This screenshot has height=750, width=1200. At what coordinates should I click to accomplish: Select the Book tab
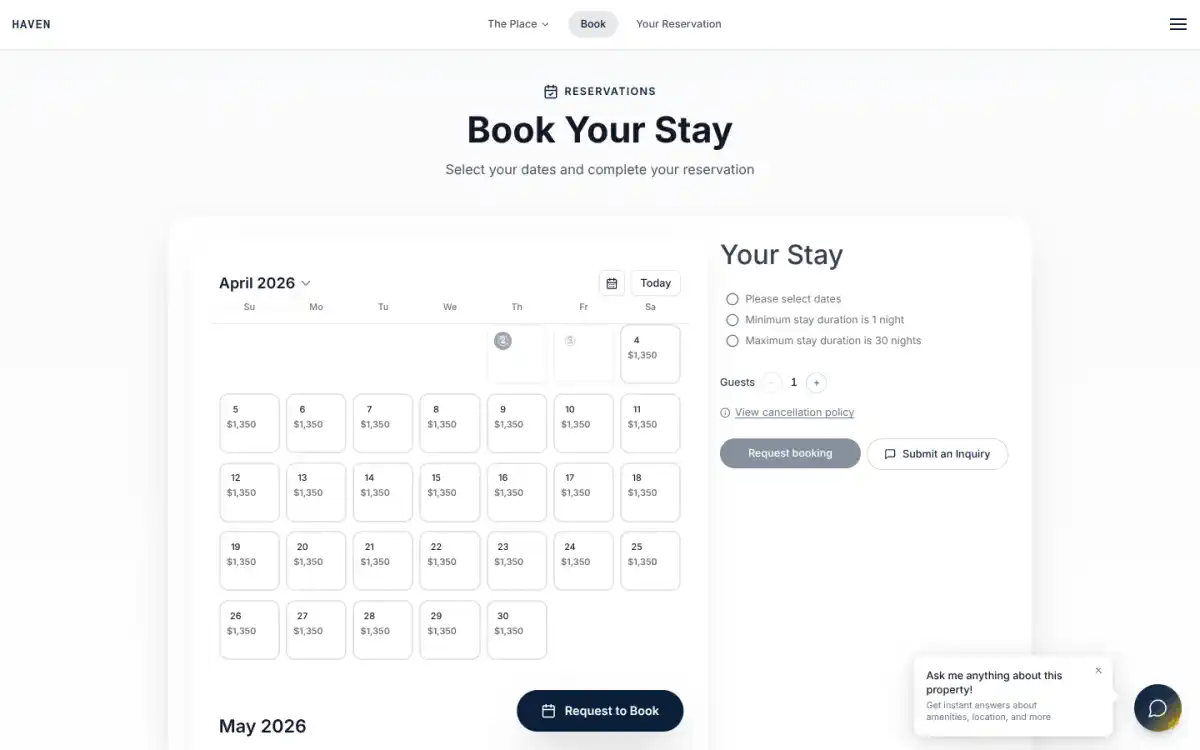pos(593,24)
